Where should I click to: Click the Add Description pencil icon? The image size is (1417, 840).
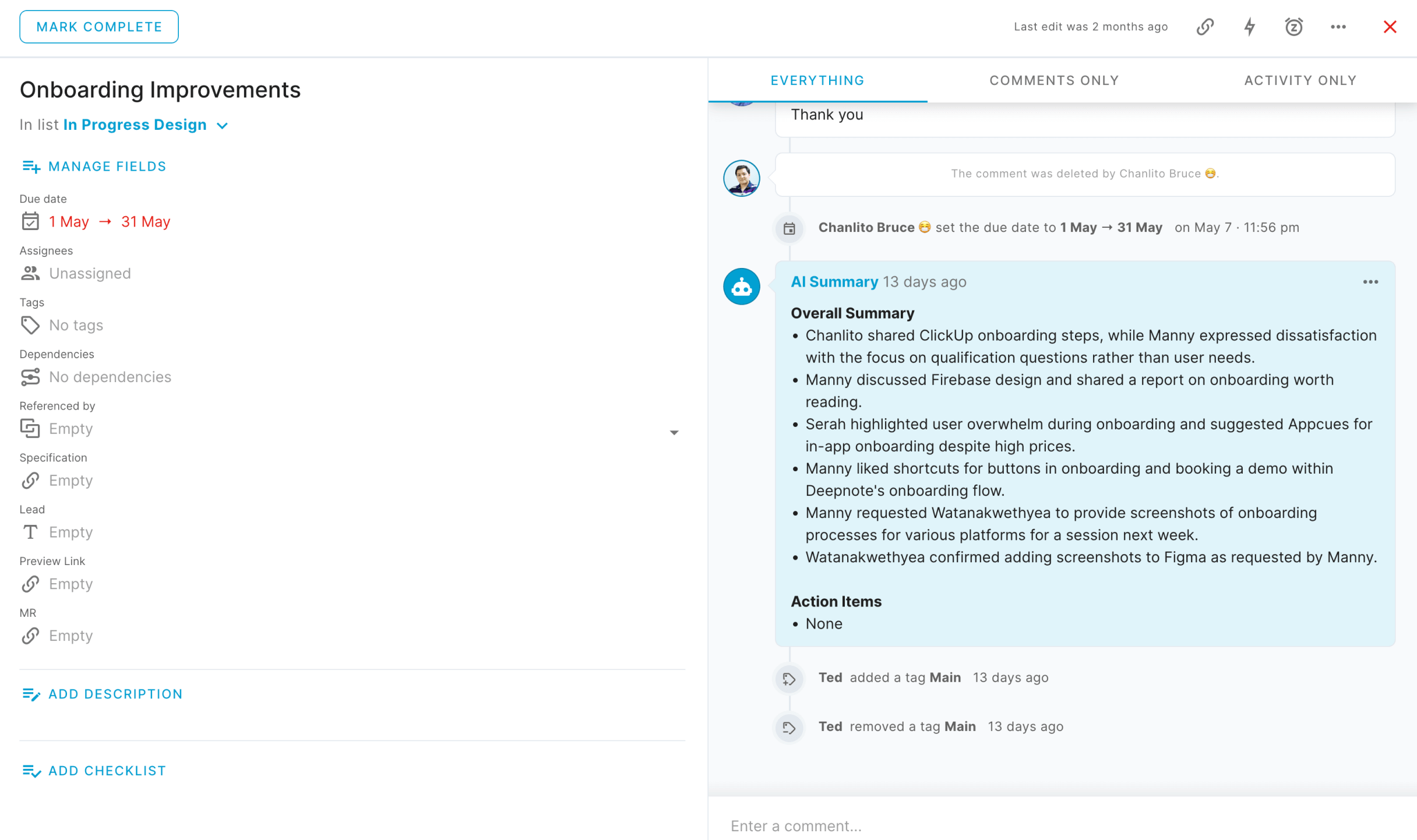click(31, 694)
